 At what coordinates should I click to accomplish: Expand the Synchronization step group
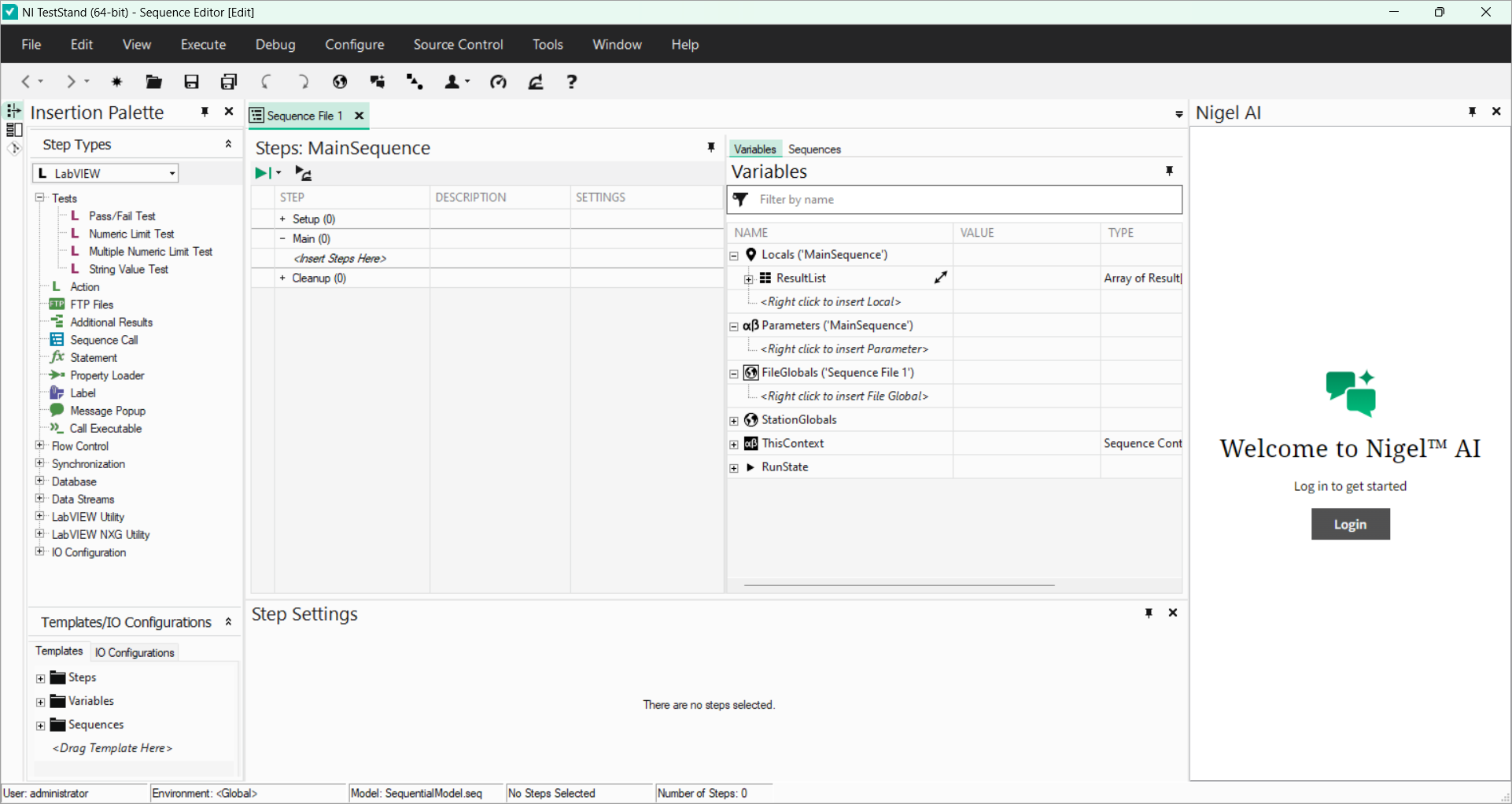click(39, 463)
